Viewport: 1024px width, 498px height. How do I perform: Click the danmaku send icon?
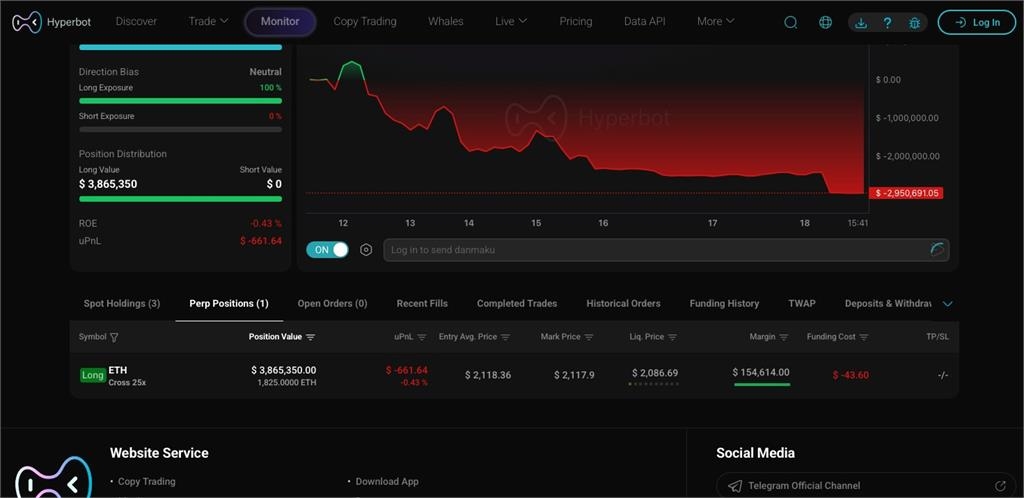click(x=937, y=250)
